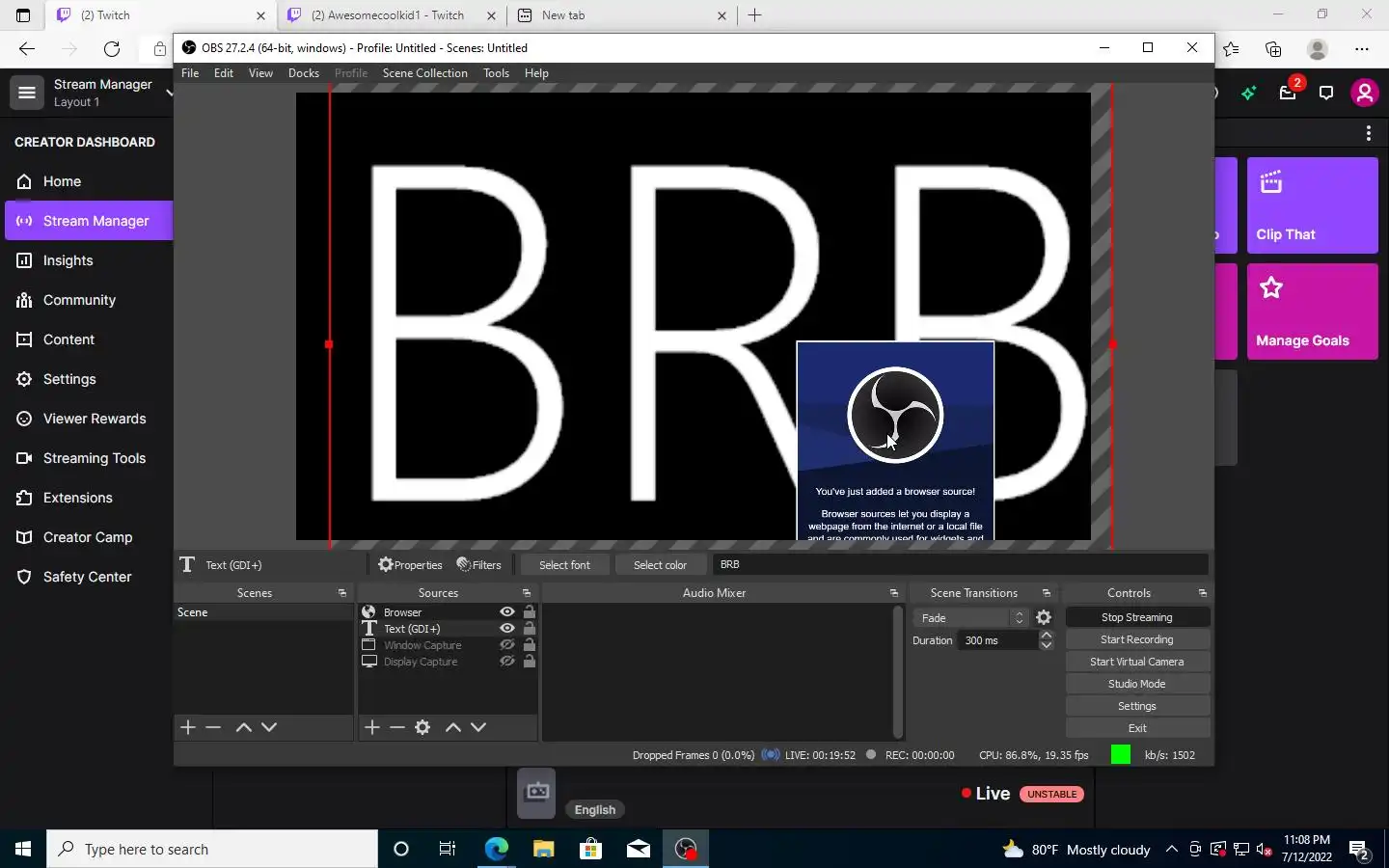Click the Clip That quick action in Twitch
Image resolution: width=1389 pixels, height=868 pixels.
[x=1312, y=205]
